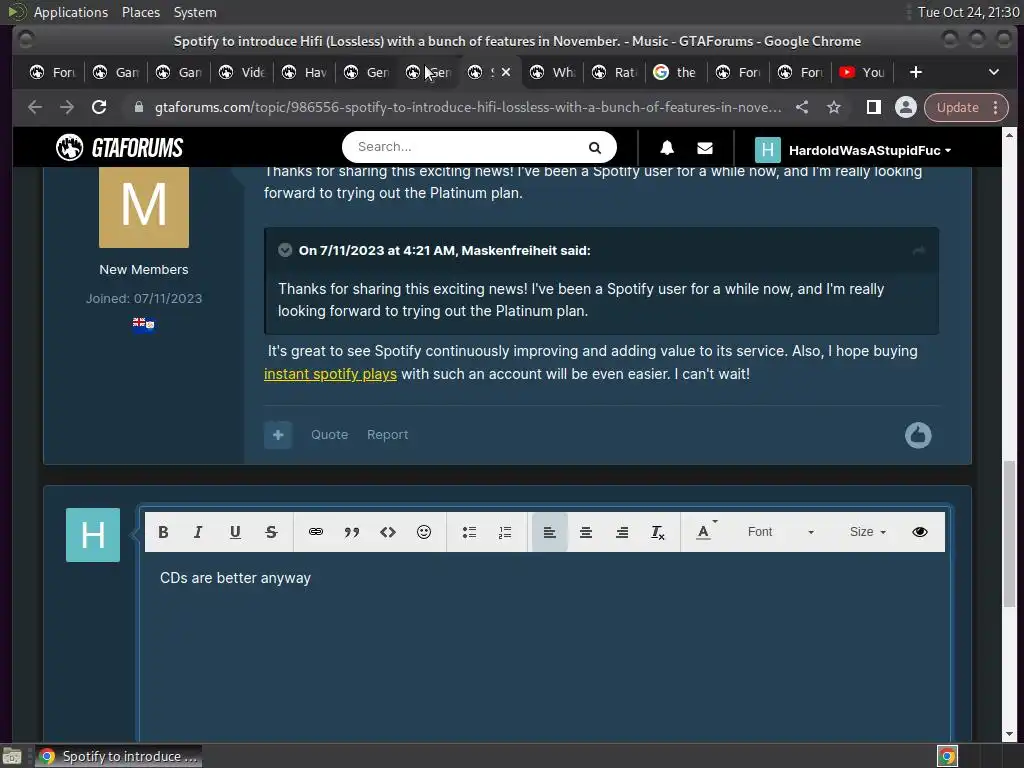Open a new browser tab

[916, 72]
